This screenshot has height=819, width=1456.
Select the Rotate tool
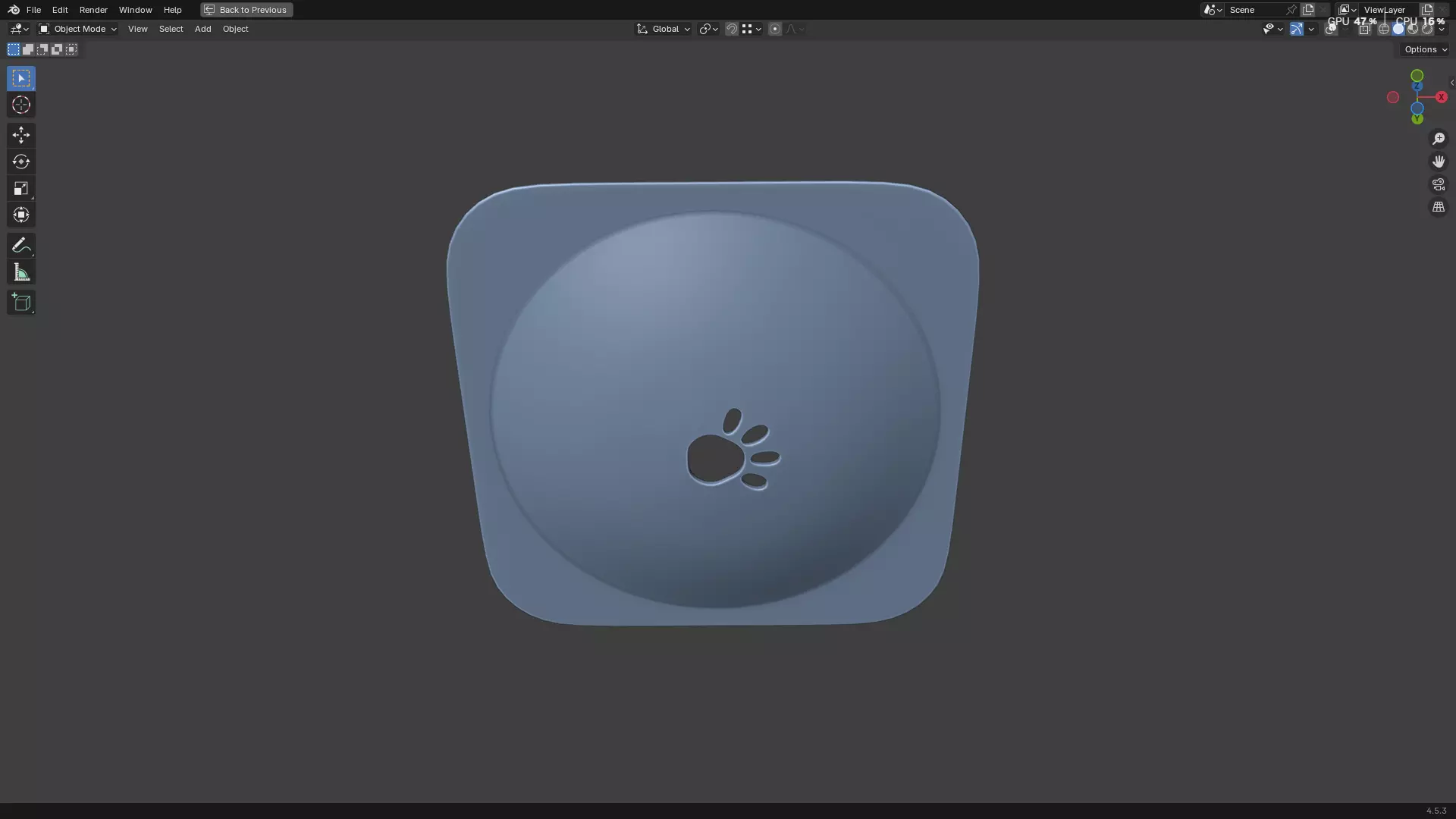click(x=21, y=162)
